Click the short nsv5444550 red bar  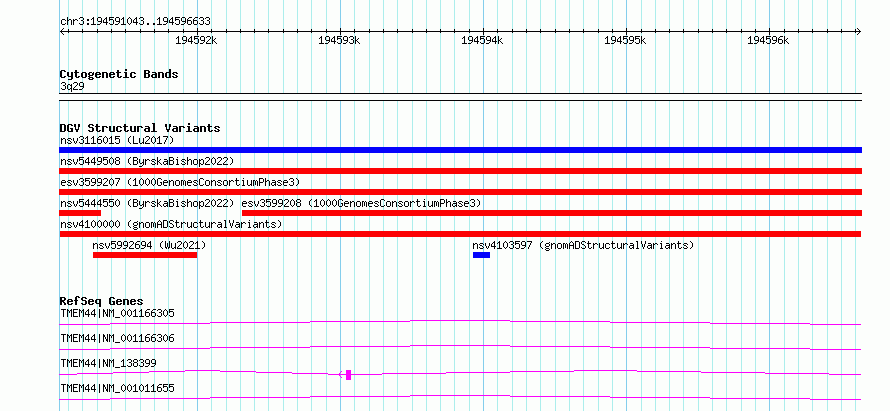pyautogui.click(x=80, y=213)
